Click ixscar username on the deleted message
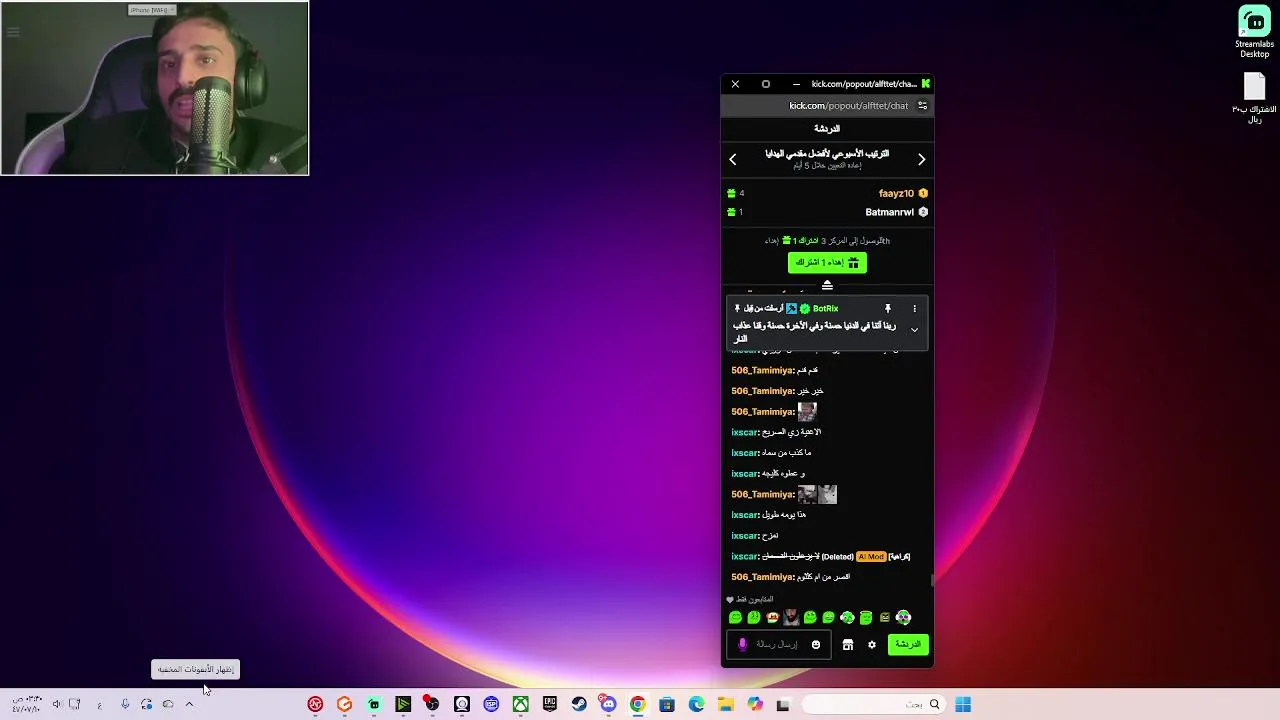The image size is (1280, 720). click(x=745, y=556)
